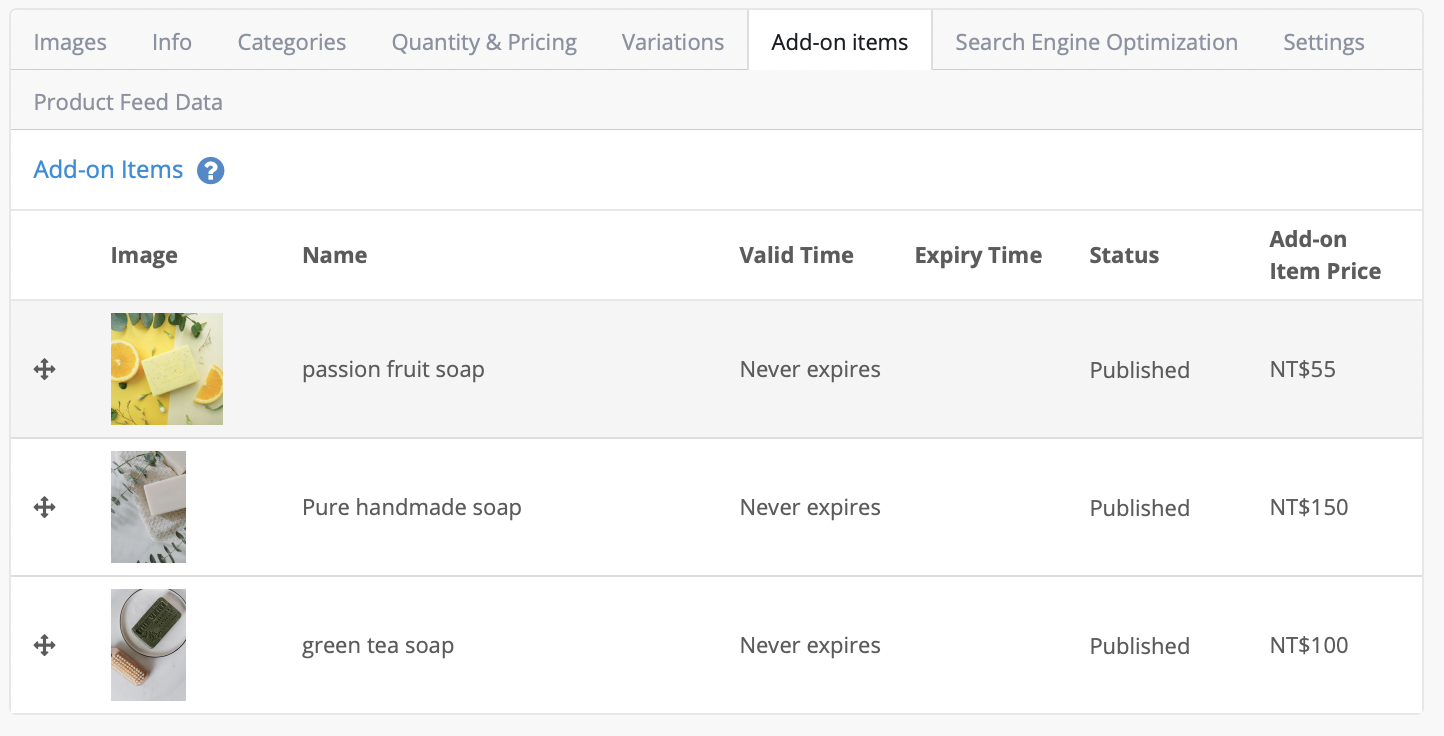Click the move handle for passion fruit soap
This screenshot has height=736, width=1444.
click(44, 369)
